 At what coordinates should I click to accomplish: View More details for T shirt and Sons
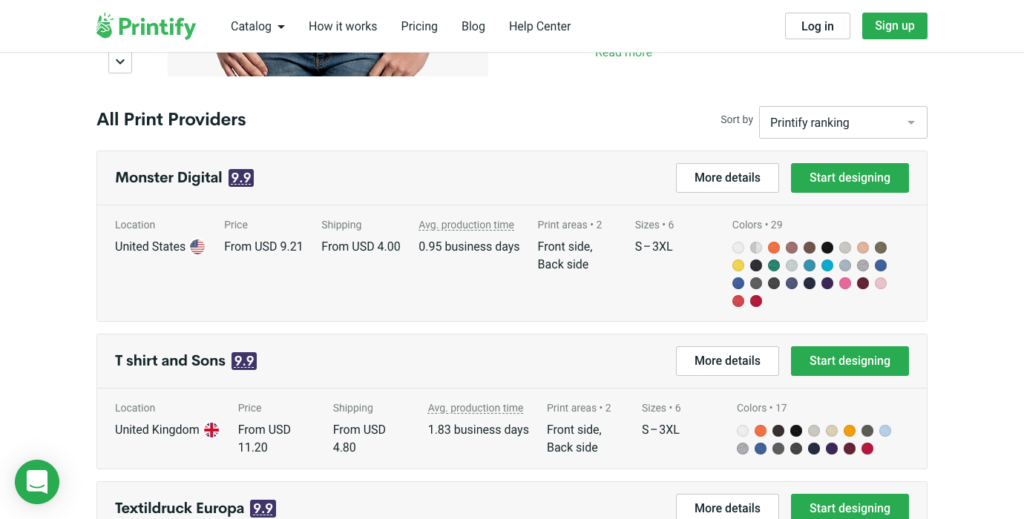(x=727, y=361)
